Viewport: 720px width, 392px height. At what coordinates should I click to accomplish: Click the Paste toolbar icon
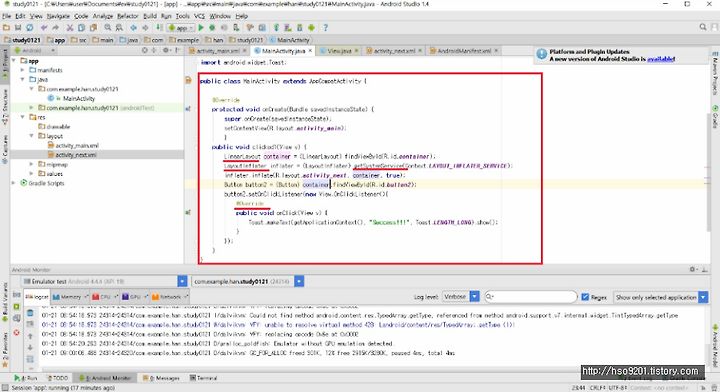(x=93, y=28)
